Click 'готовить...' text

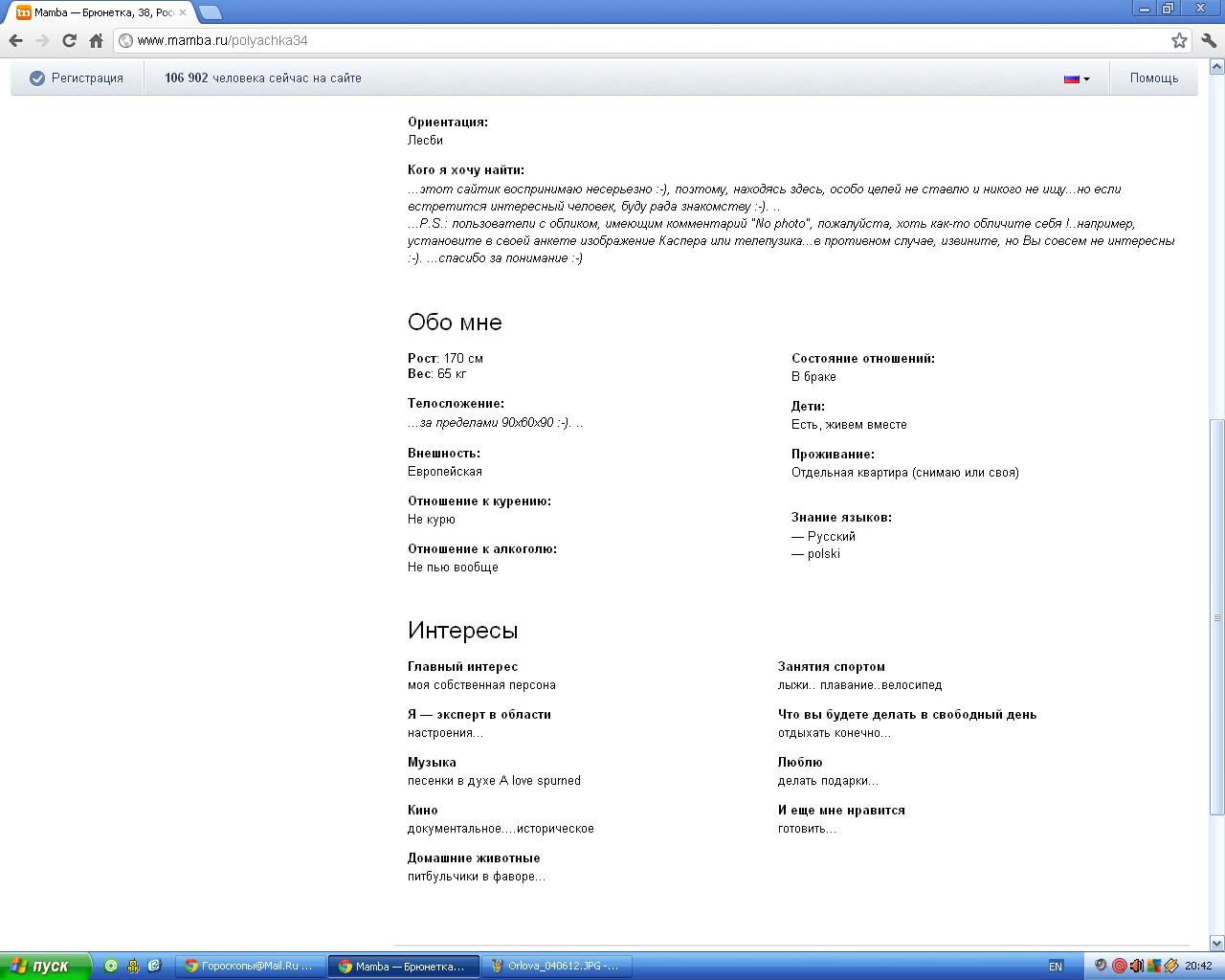click(x=807, y=828)
